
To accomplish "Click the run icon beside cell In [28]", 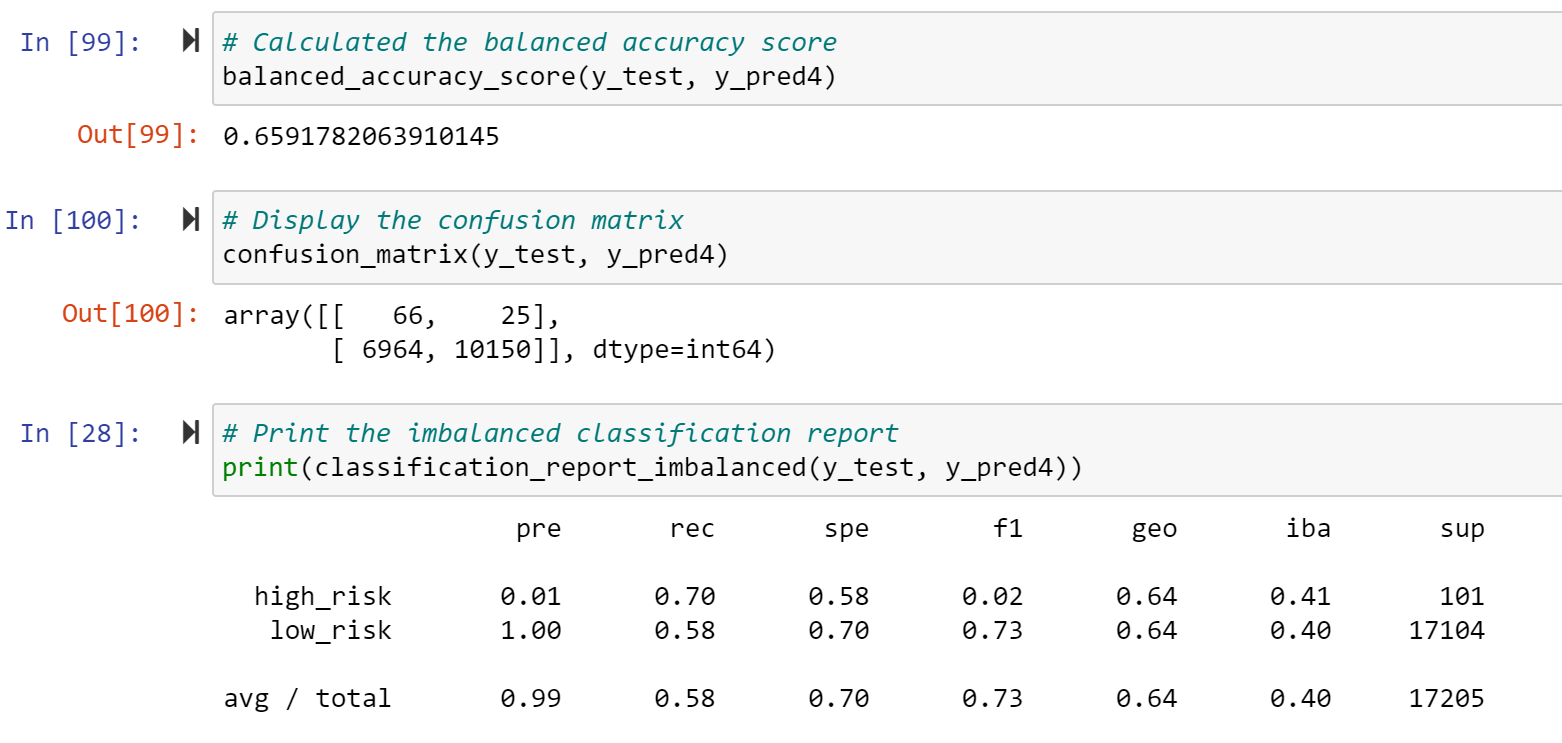I will click(x=189, y=433).
